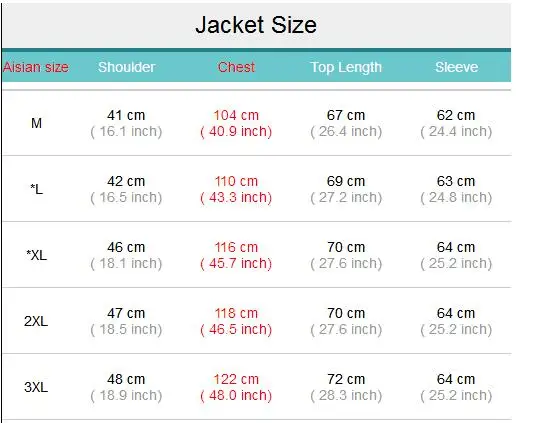This screenshot has height=423, width=546.
Task: Select the M size row label
Action: [36, 123]
